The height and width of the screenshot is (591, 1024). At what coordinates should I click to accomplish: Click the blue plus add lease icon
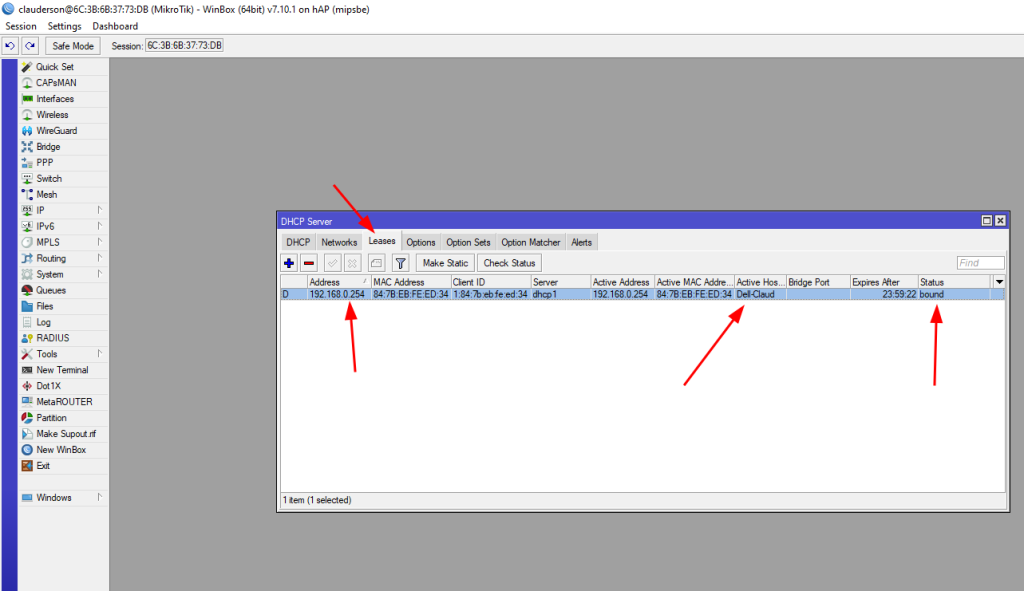[x=290, y=263]
